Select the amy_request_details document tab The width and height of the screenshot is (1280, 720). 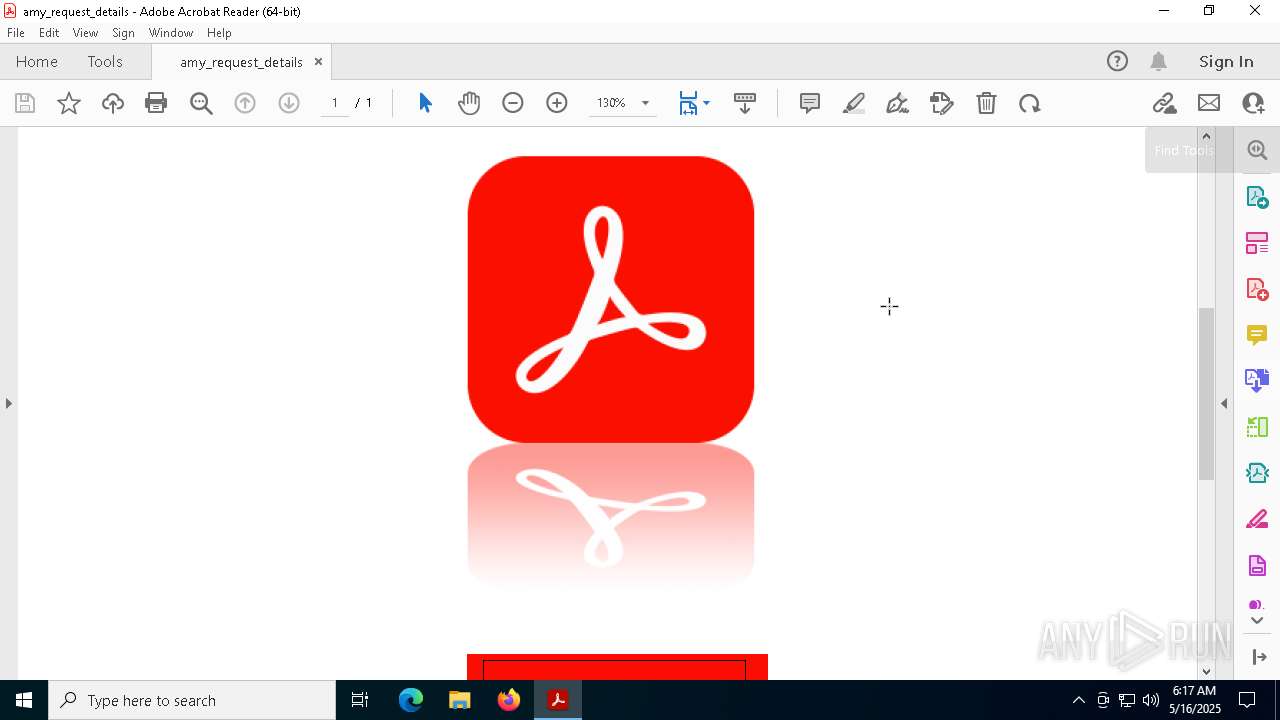[x=241, y=62]
